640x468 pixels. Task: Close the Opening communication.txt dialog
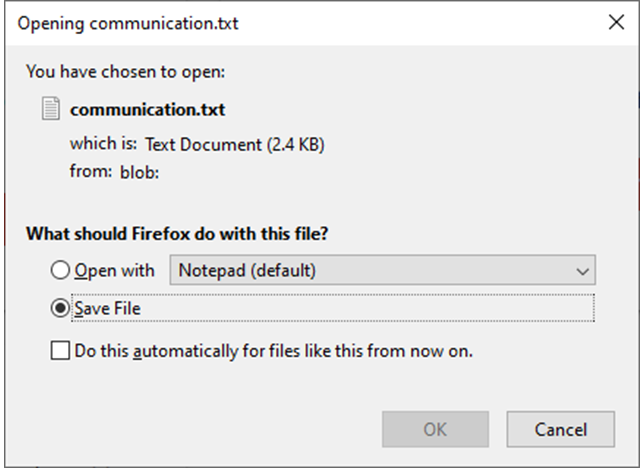click(616, 22)
